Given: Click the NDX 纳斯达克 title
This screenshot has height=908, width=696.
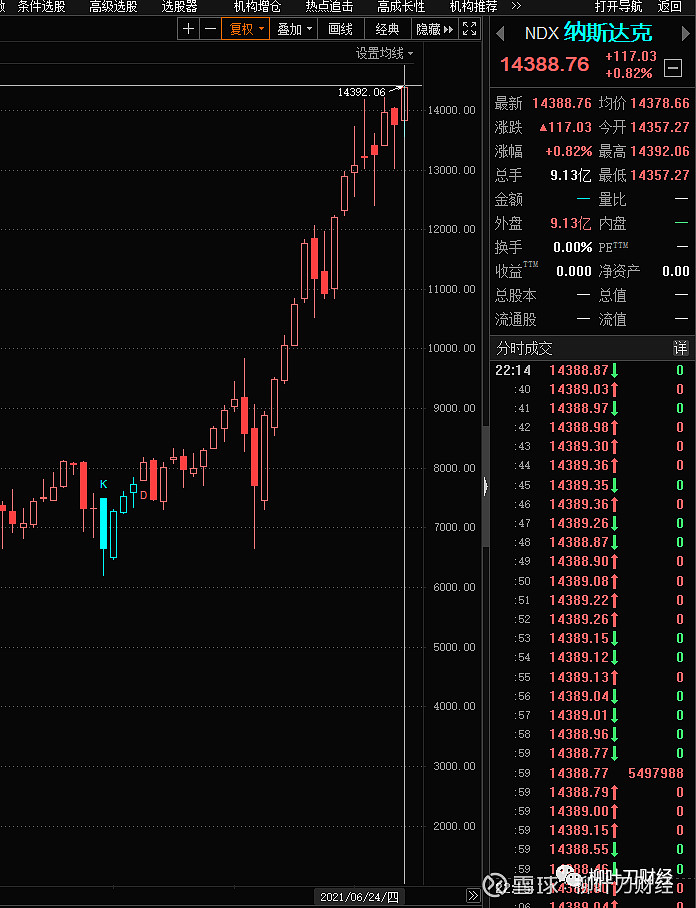Looking at the screenshot, I should click(x=588, y=33).
